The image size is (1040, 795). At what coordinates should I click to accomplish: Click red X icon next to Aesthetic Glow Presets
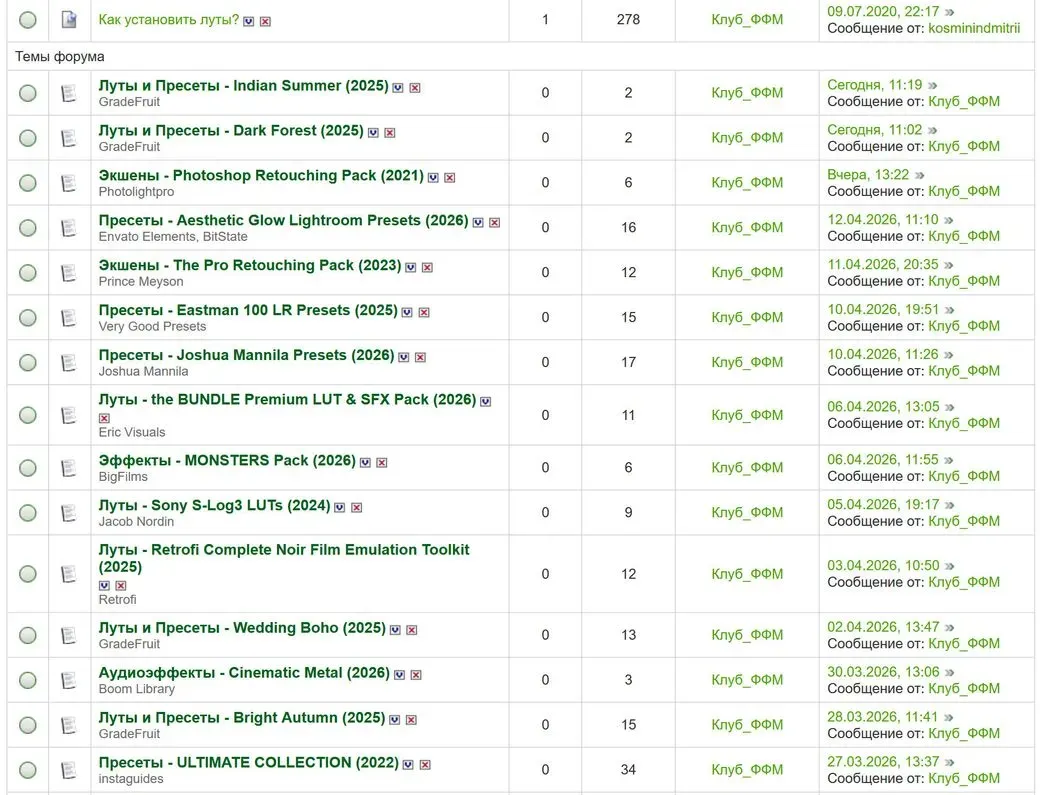pos(495,223)
